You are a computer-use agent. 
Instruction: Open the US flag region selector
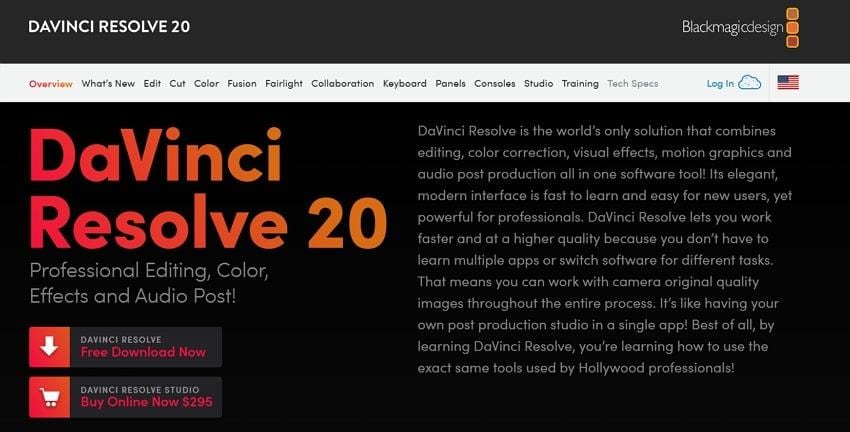(x=788, y=82)
